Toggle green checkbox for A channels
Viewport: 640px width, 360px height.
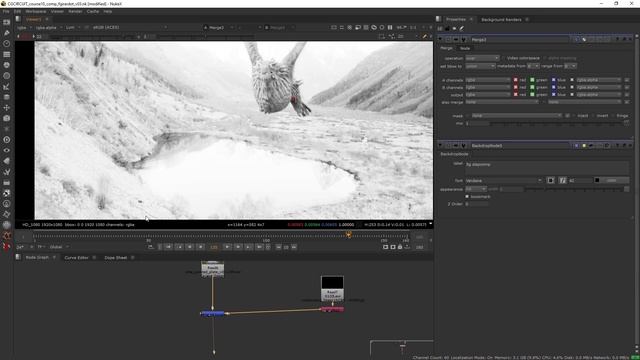pos(532,80)
